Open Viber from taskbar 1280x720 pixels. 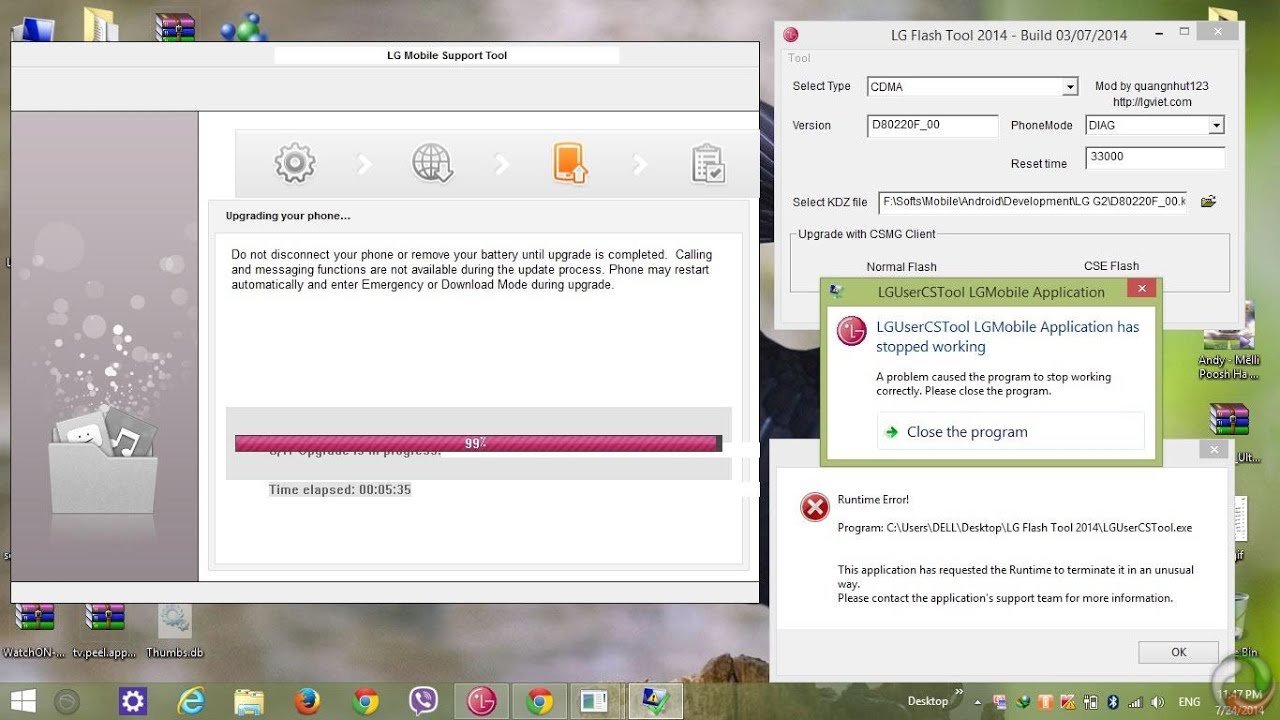[x=424, y=701]
